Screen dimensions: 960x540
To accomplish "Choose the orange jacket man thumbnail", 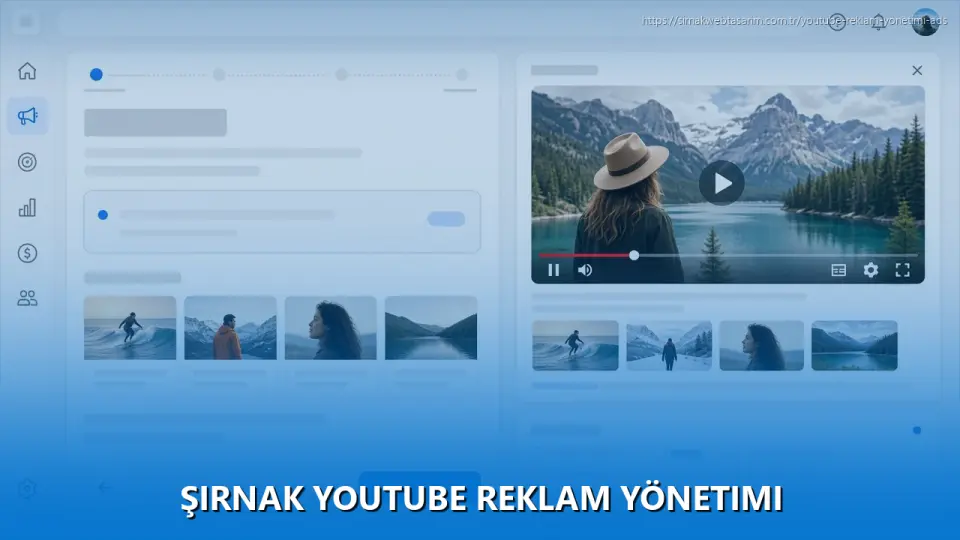I will pos(230,328).
